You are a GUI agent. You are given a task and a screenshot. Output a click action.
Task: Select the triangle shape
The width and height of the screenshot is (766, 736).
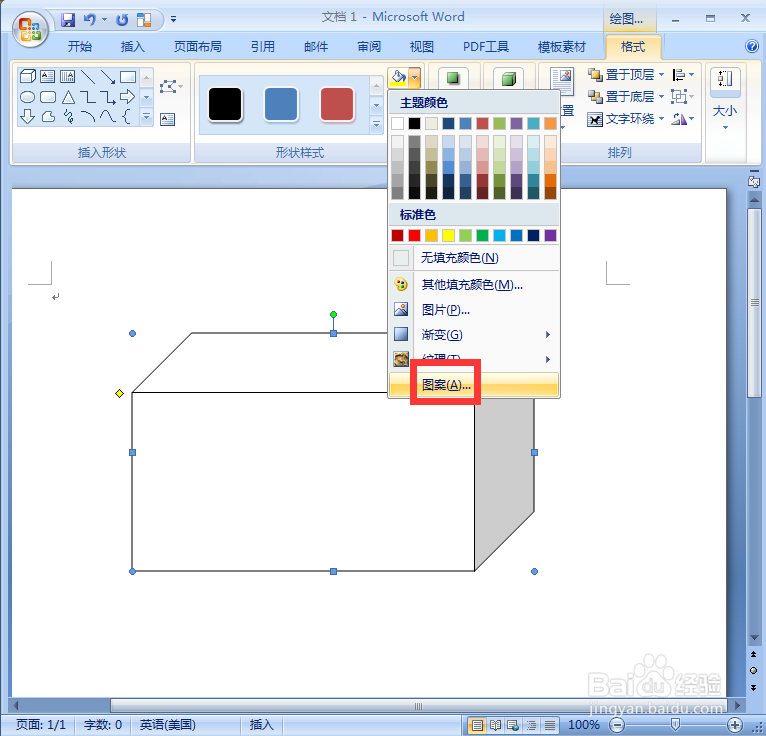(x=68, y=97)
